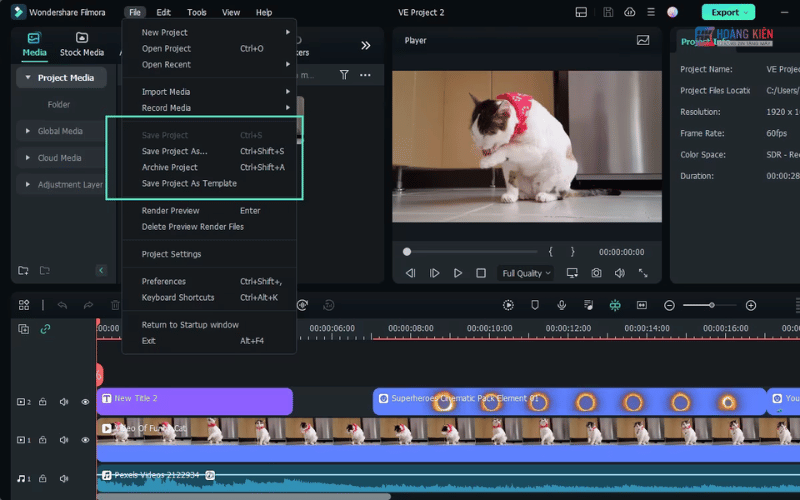Click the timeline zoom slider handle
The width and height of the screenshot is (800, 500).
712,305
